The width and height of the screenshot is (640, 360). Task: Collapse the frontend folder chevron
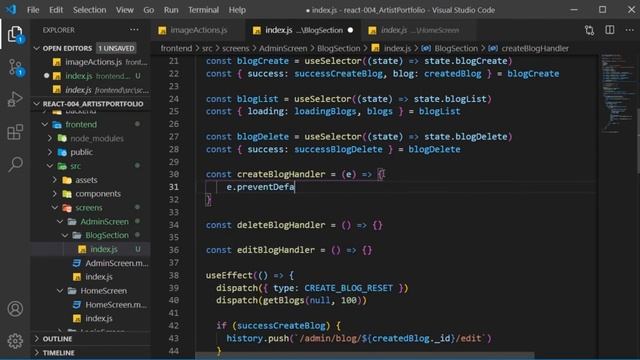pos(45,124)
